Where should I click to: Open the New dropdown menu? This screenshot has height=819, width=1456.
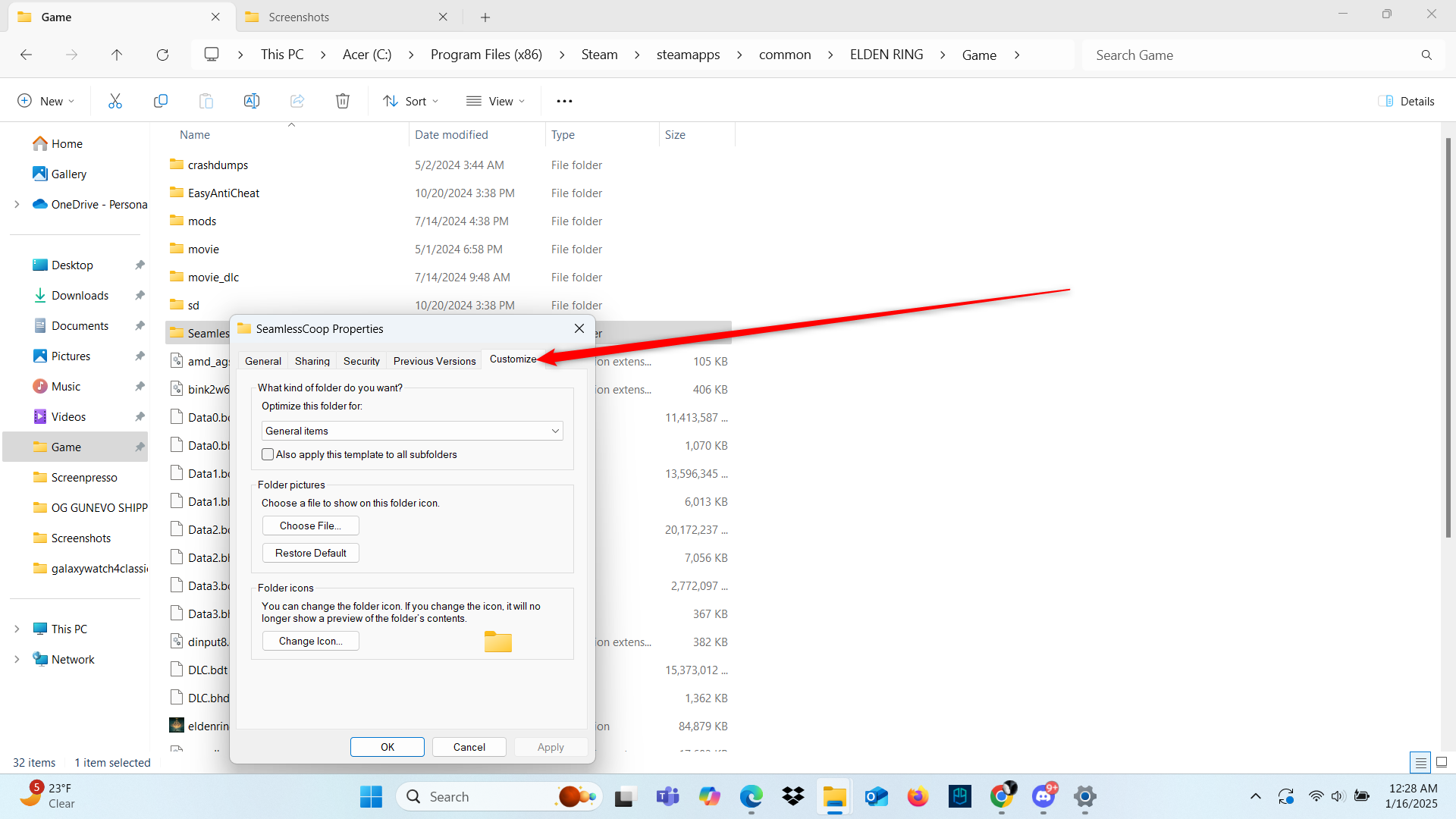point(46,101)
